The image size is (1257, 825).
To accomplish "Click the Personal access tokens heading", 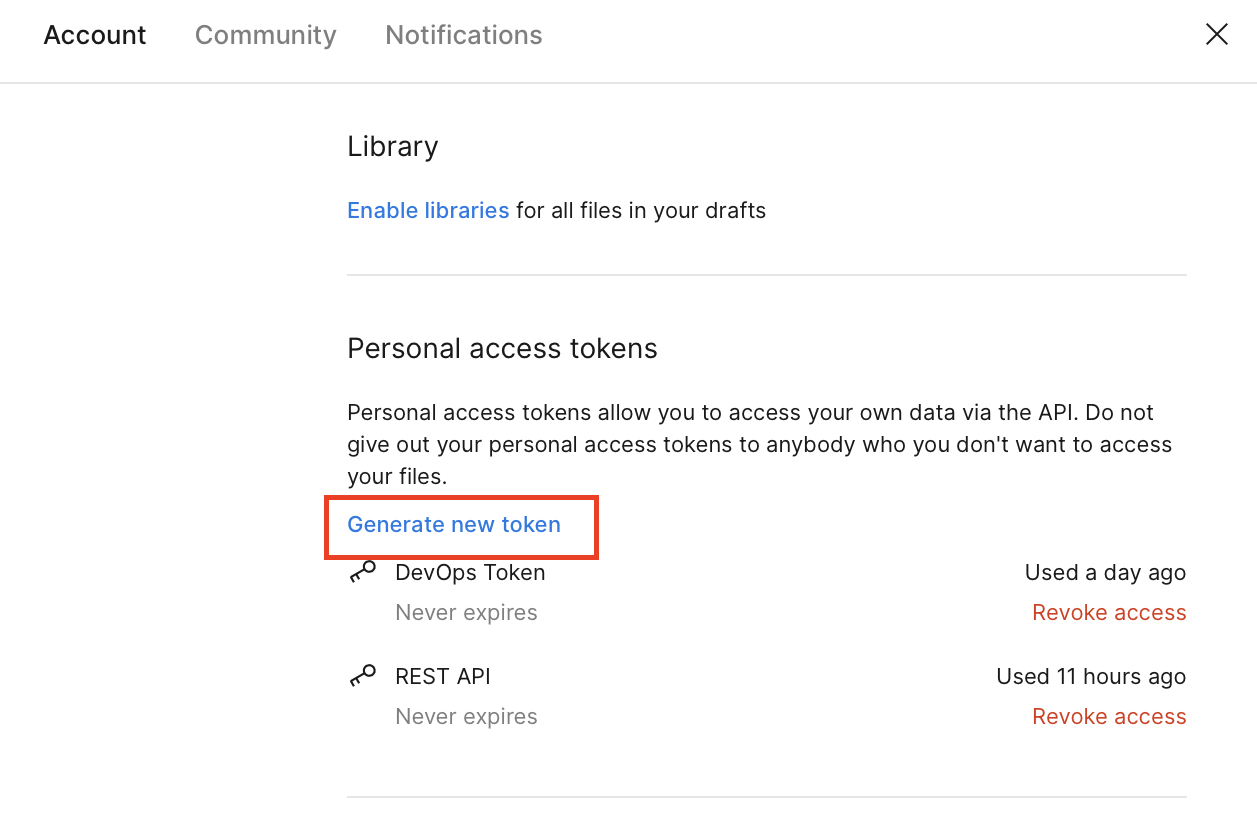I will (x=502, y=348).
